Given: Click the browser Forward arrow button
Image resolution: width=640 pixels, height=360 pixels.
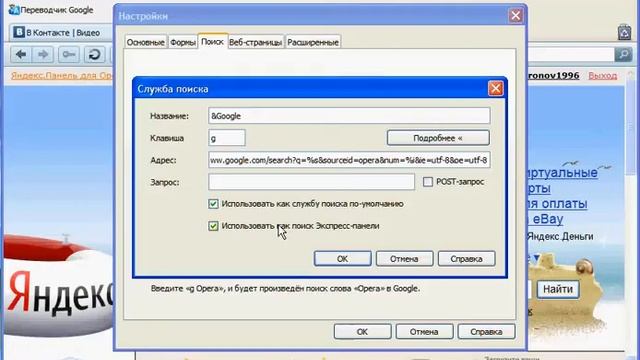Looking at the screenshot, I should (x=43, y=55).
